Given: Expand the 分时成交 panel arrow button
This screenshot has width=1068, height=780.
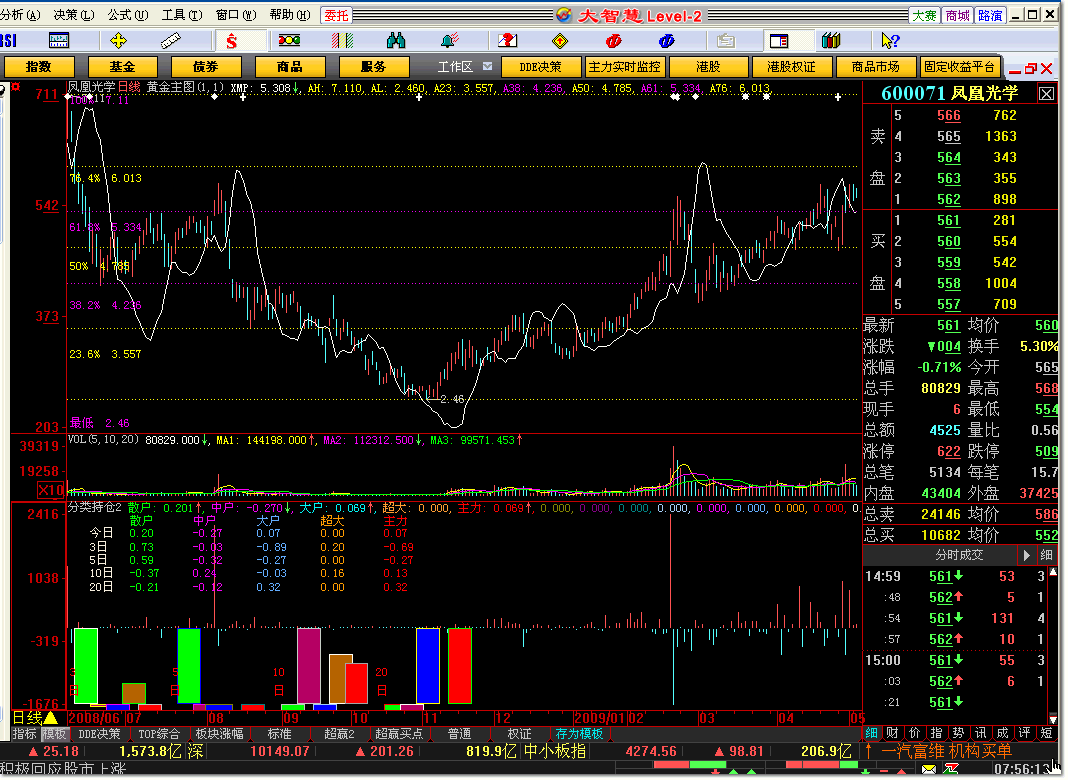Looking at the screenshot, I should click(x=1026, y=556).
